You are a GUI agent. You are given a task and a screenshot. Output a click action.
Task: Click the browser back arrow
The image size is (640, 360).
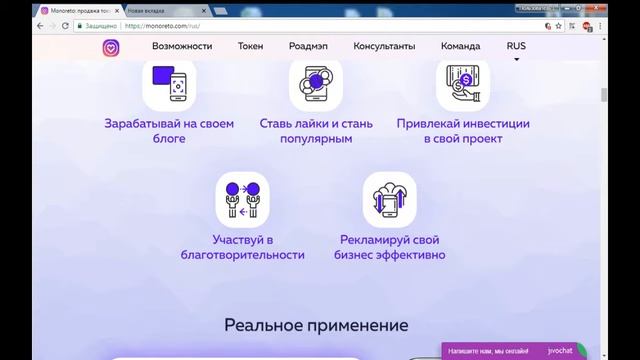tap(40, 26)
